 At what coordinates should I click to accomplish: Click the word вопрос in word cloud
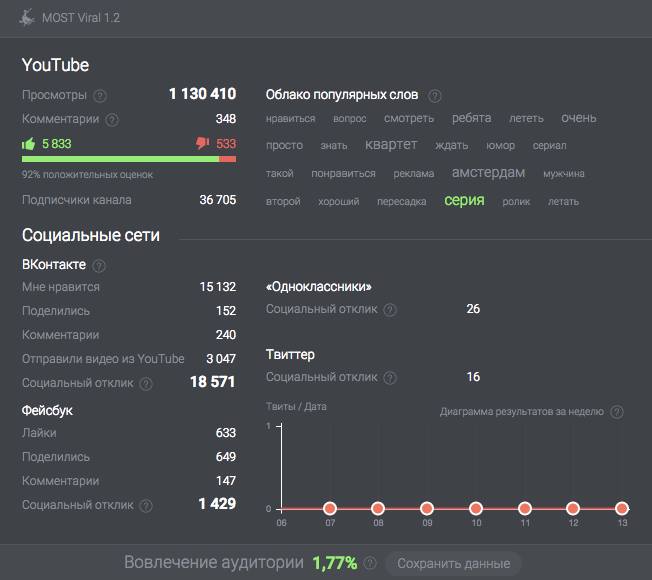(x=349, y=119)
